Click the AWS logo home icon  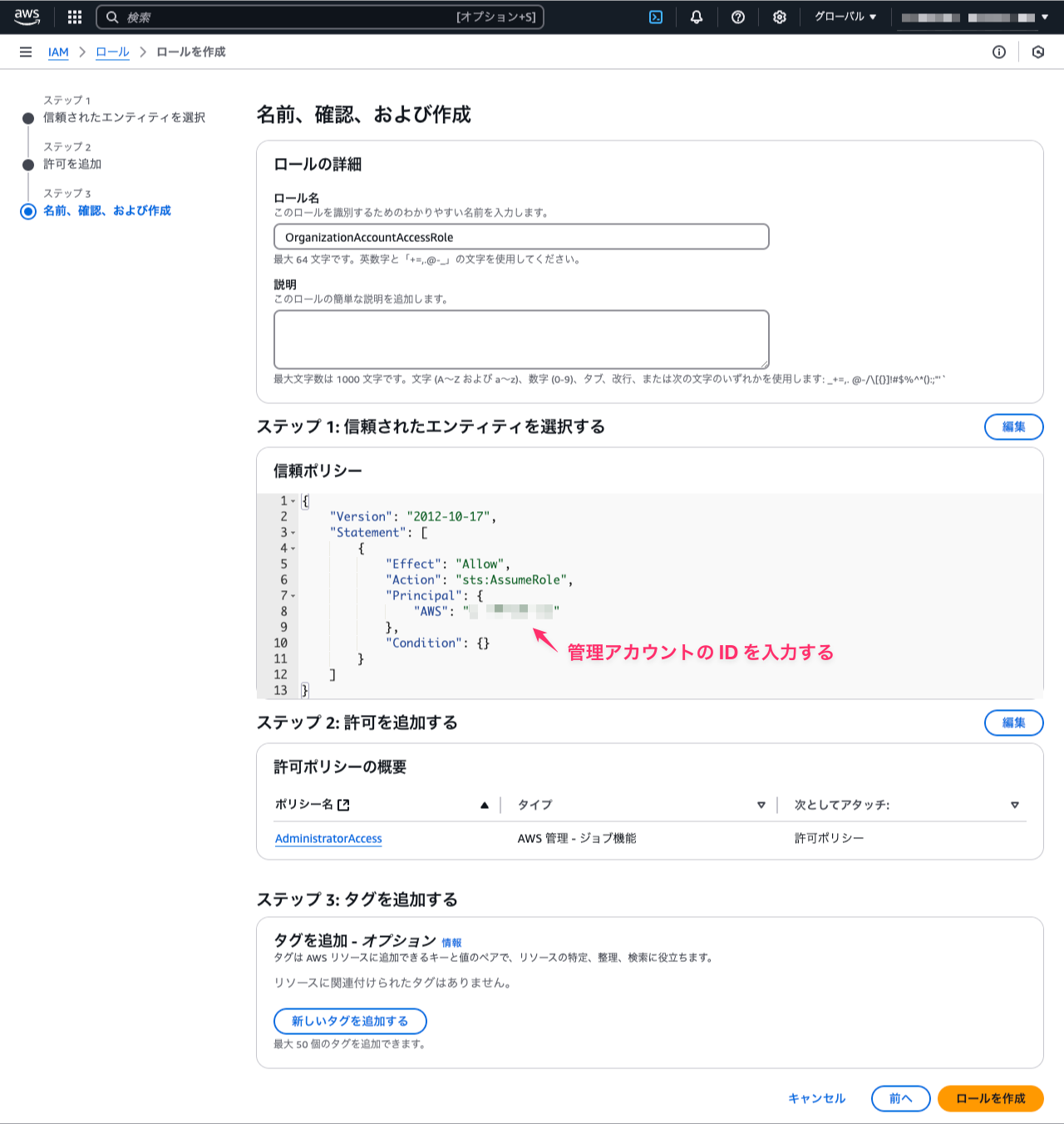tap(27, 17)
